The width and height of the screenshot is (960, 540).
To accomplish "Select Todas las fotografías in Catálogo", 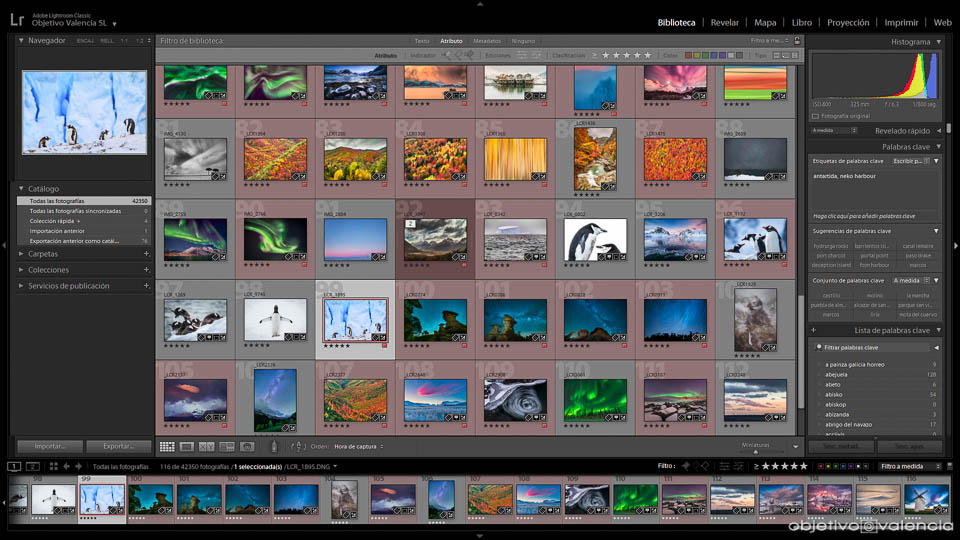I will [84, 201].
